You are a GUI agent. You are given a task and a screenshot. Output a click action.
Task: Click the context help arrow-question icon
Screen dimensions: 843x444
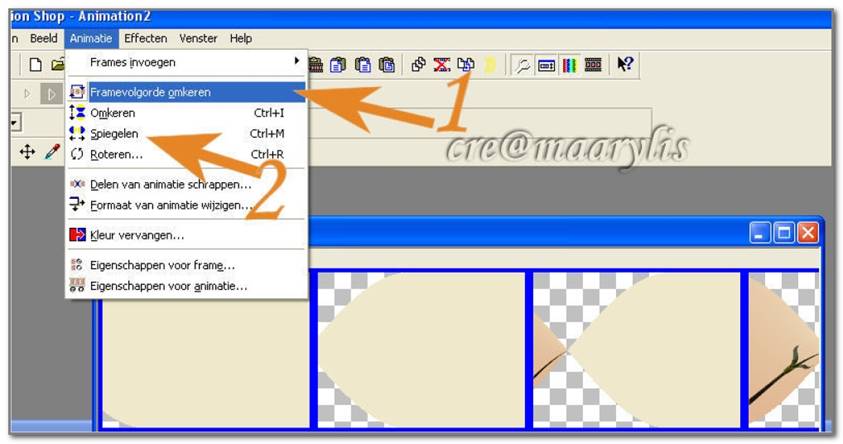(625, 65)
